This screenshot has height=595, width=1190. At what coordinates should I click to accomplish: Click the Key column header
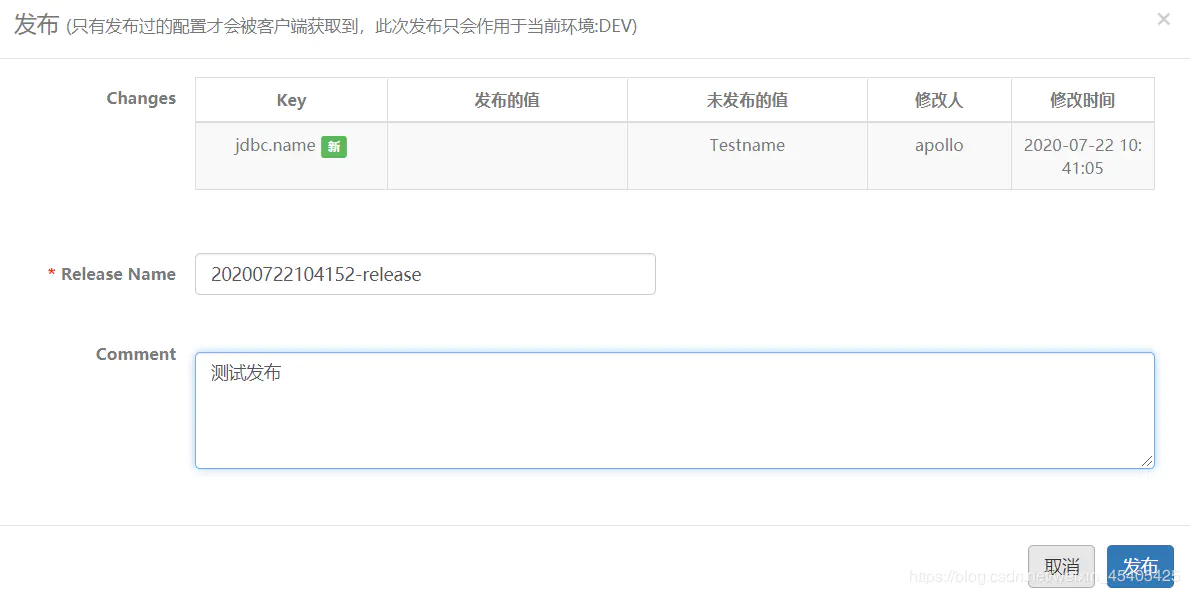tap(291, 100)
